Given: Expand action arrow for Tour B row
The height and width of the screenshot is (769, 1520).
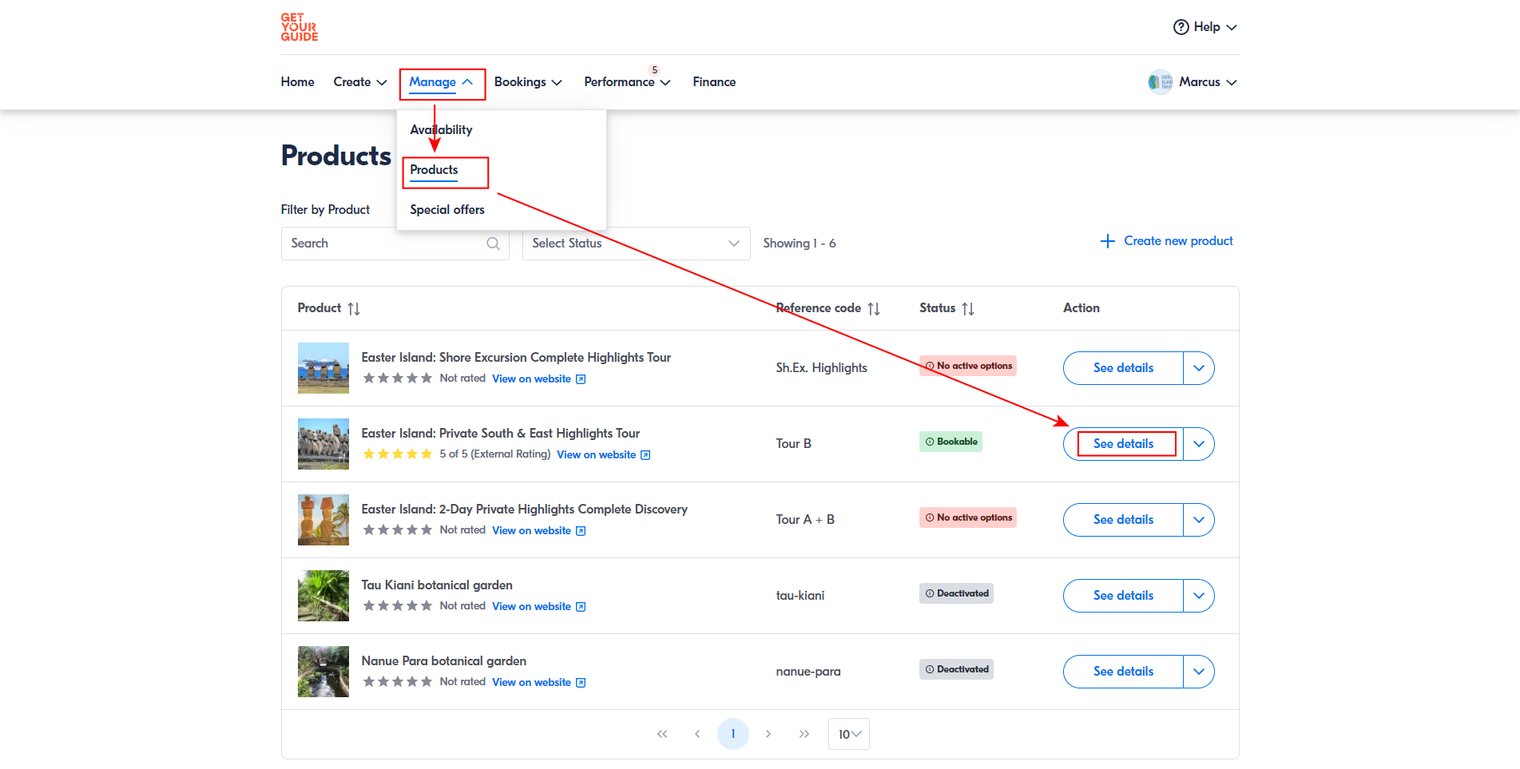Looking at the screenshot, I should point(1199,444).
